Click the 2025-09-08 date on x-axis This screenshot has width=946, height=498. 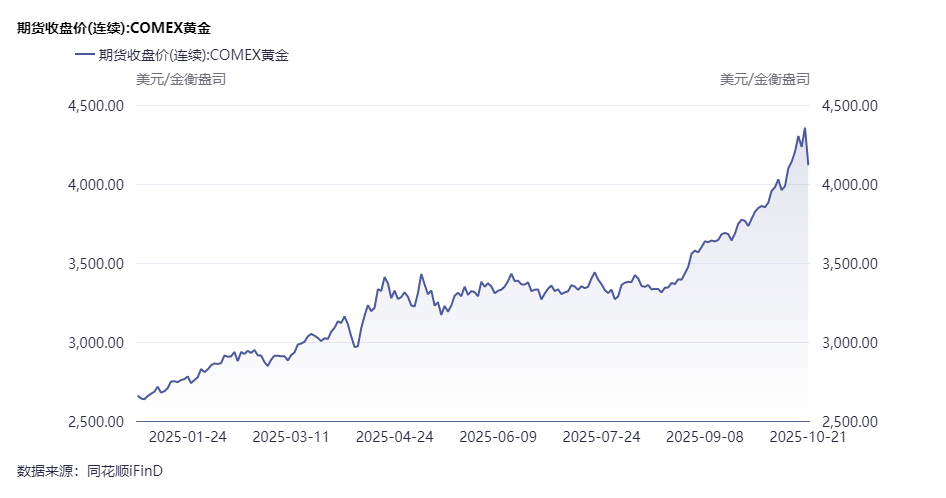(x=705, y=436)
